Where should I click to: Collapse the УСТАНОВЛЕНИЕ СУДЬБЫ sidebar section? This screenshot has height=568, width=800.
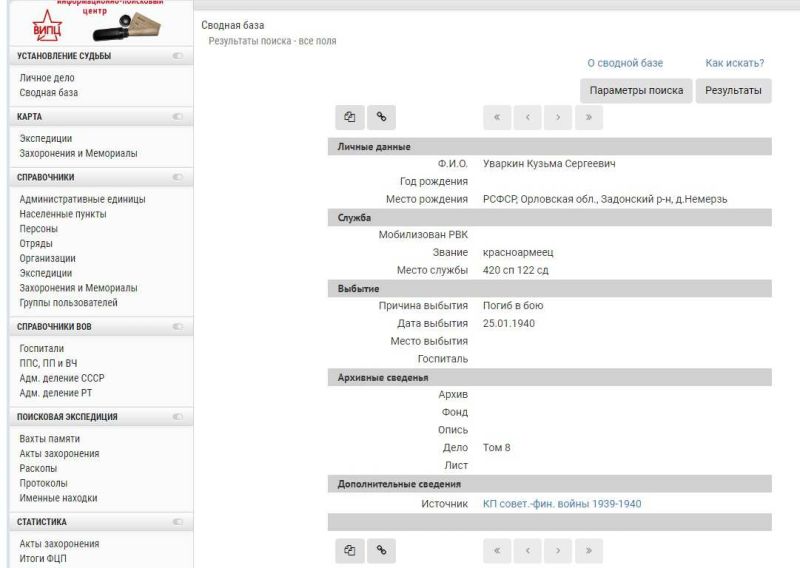coord(178,56)
